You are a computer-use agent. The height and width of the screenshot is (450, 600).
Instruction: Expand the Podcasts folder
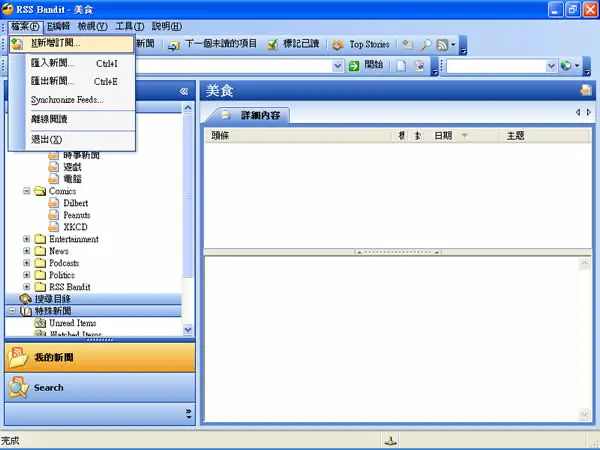pos(26,263)
